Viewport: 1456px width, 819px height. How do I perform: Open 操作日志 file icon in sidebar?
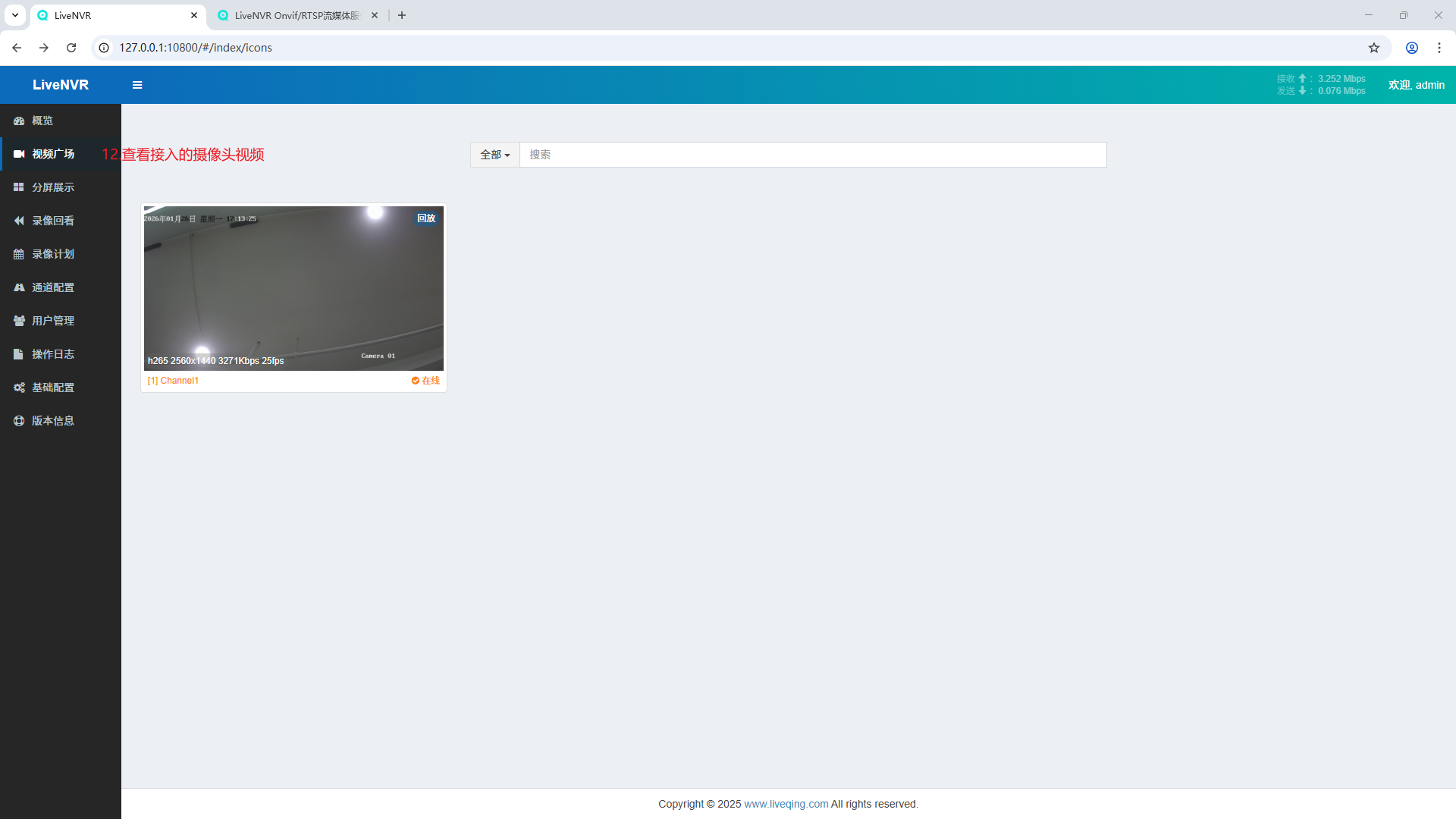[x=19, y=354]
